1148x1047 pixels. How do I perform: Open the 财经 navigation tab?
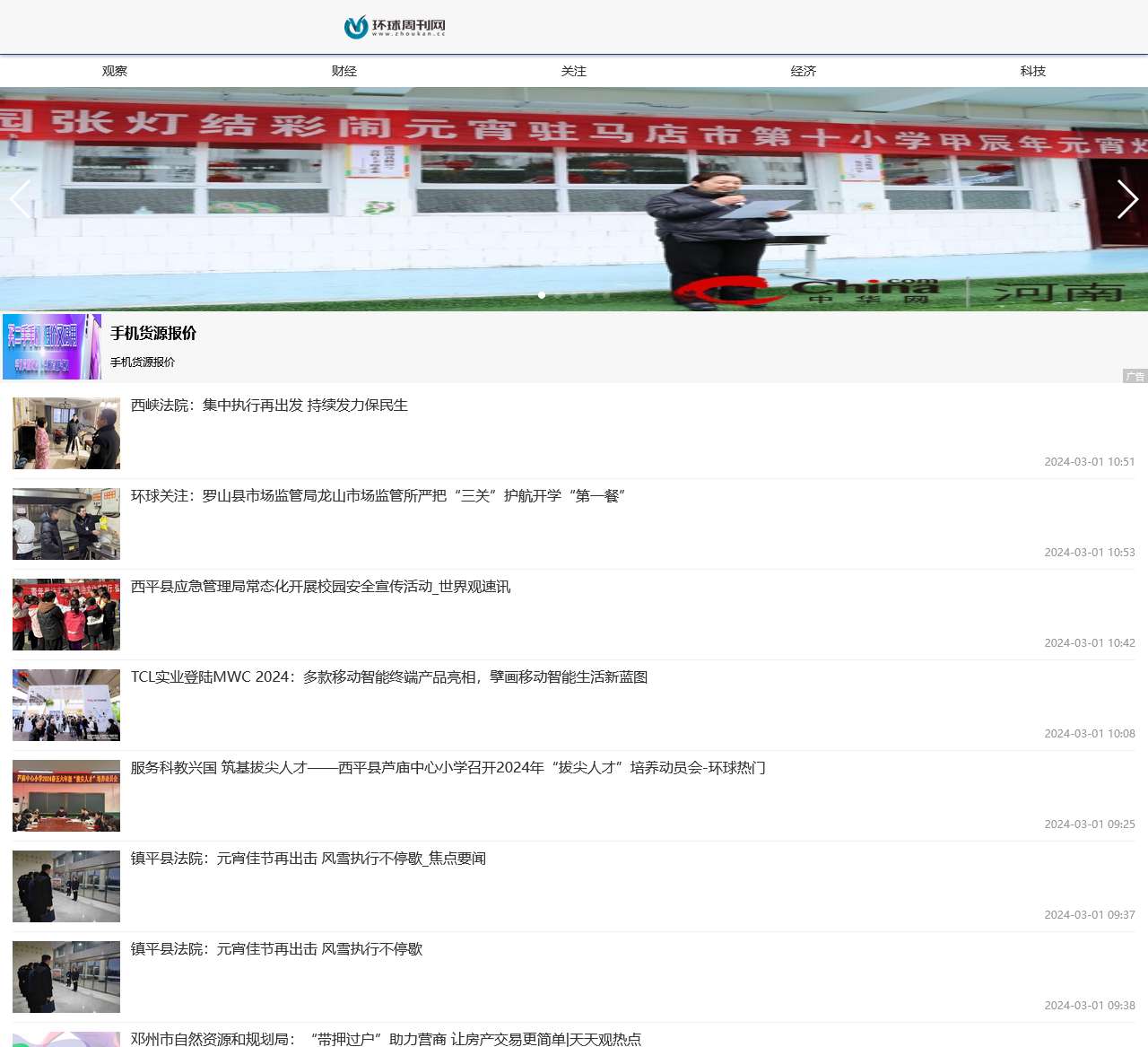[344, 71]
